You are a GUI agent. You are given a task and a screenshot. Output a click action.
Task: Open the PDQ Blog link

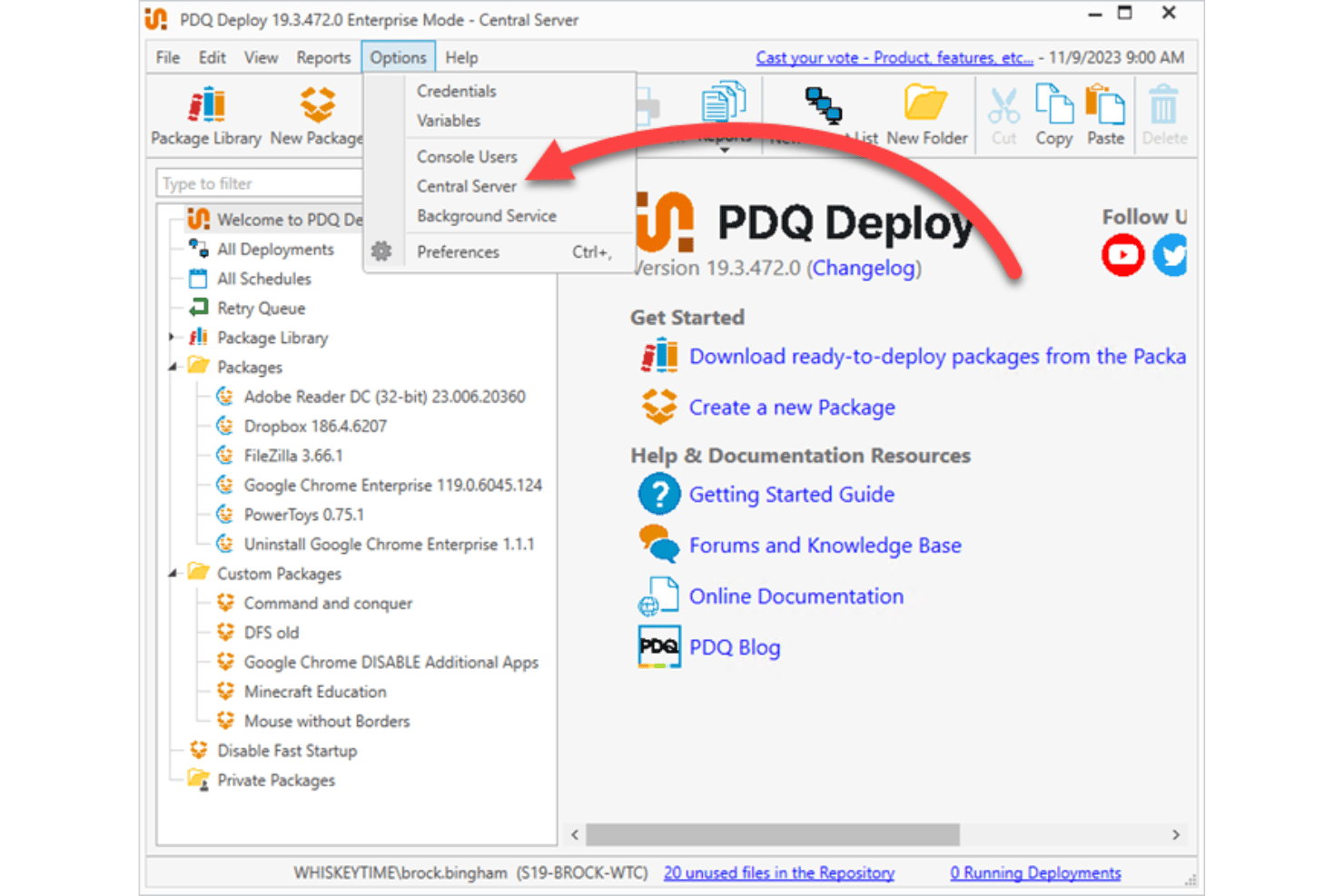735,646
